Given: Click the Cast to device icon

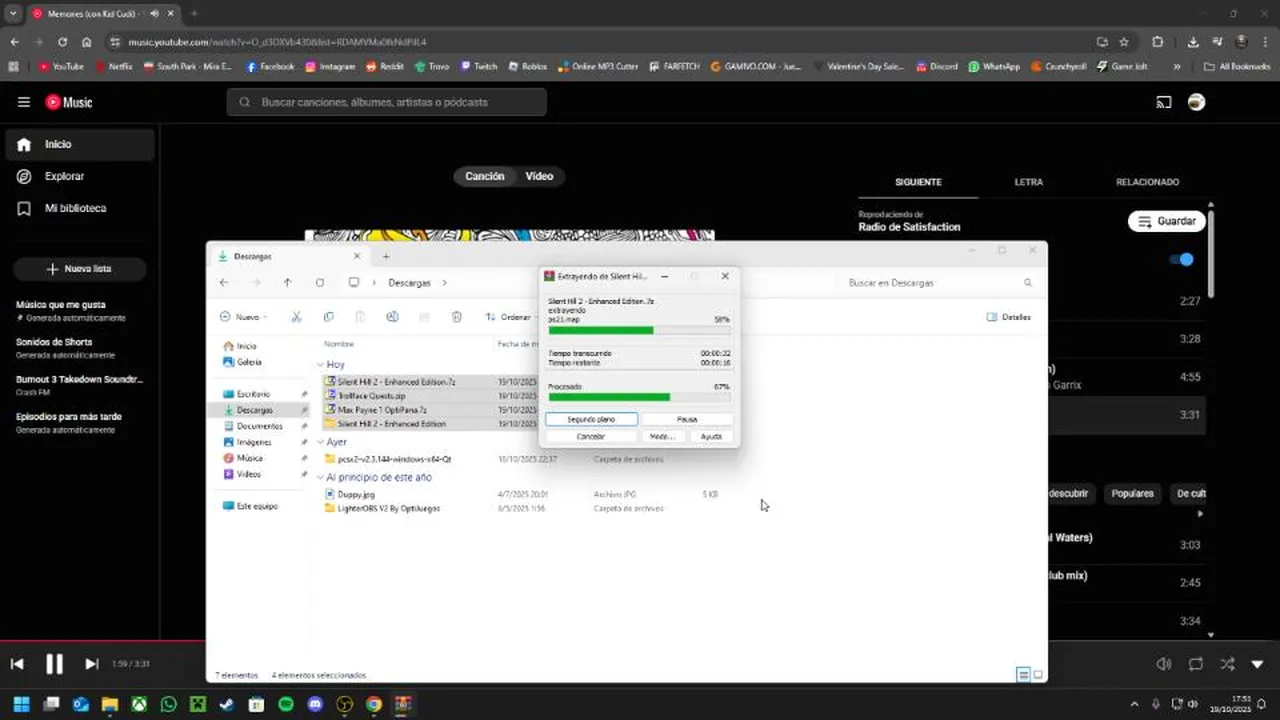Looking at the screenshot, I should [x=1164, y=102].
